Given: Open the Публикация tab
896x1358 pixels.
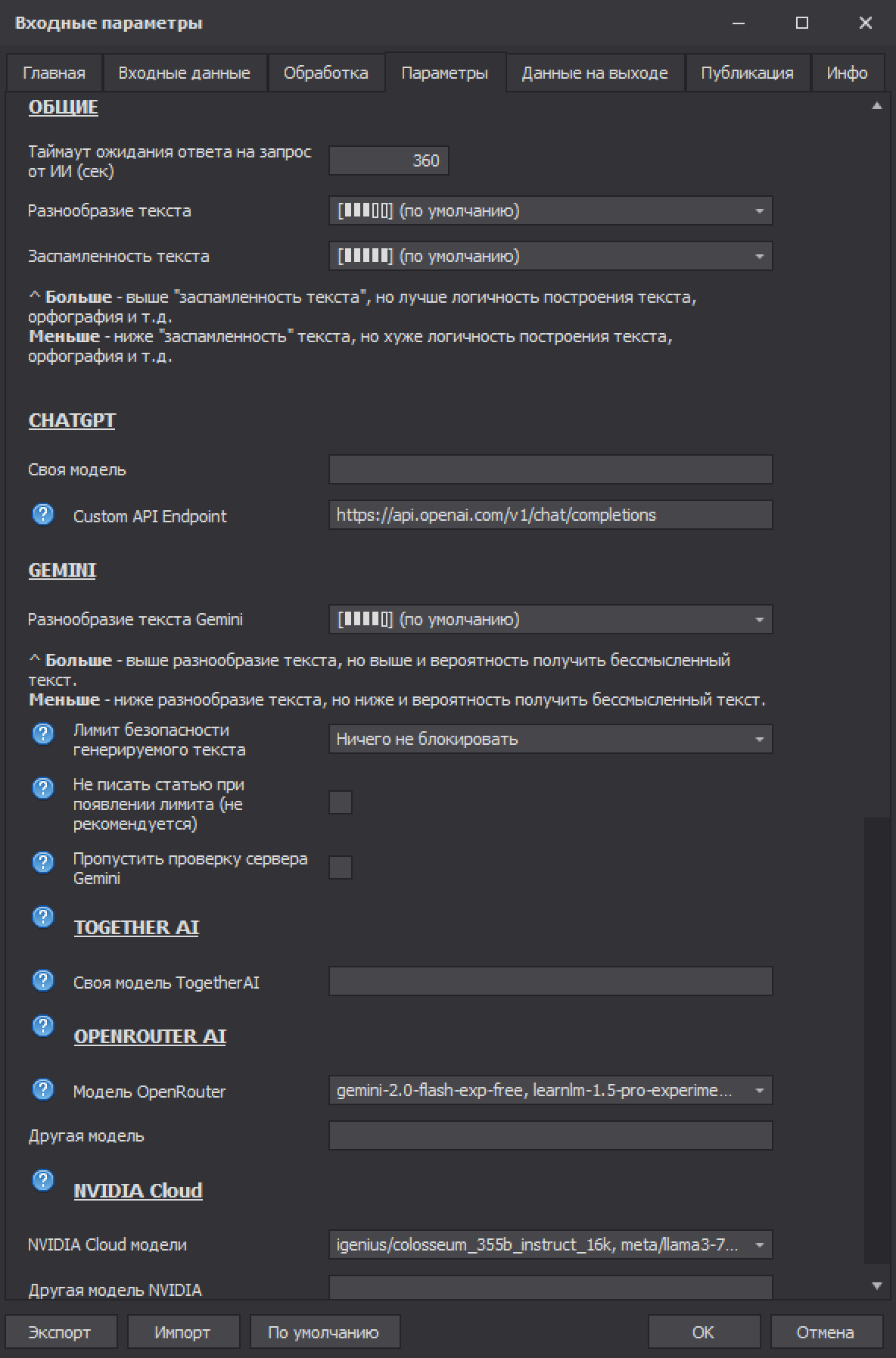Looking at the screenshot, I should point(747,73).
